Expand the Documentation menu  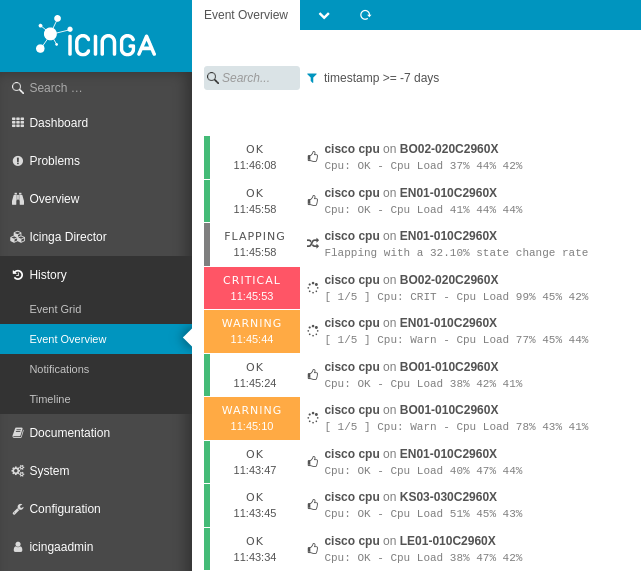click(69, 433)
